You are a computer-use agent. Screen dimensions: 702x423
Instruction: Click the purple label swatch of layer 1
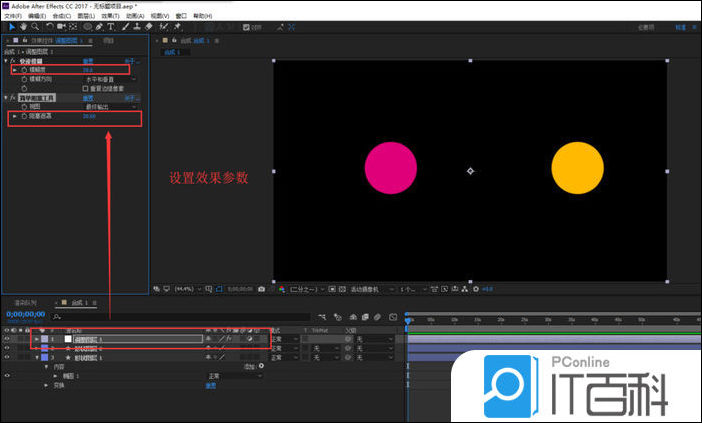click(45, 339)
